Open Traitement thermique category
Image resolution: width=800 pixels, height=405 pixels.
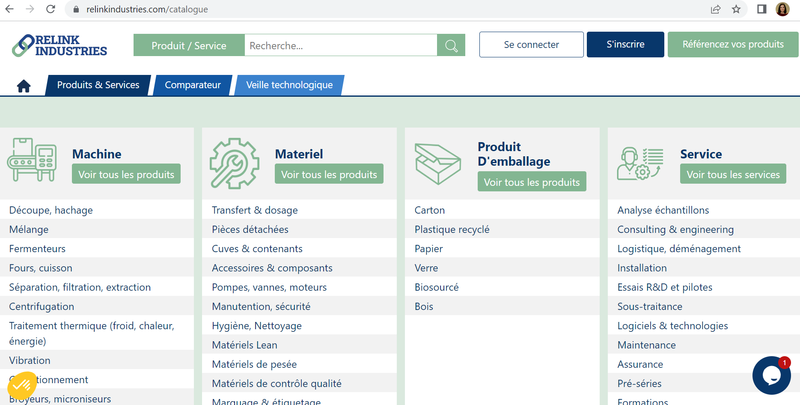(91, 333)
